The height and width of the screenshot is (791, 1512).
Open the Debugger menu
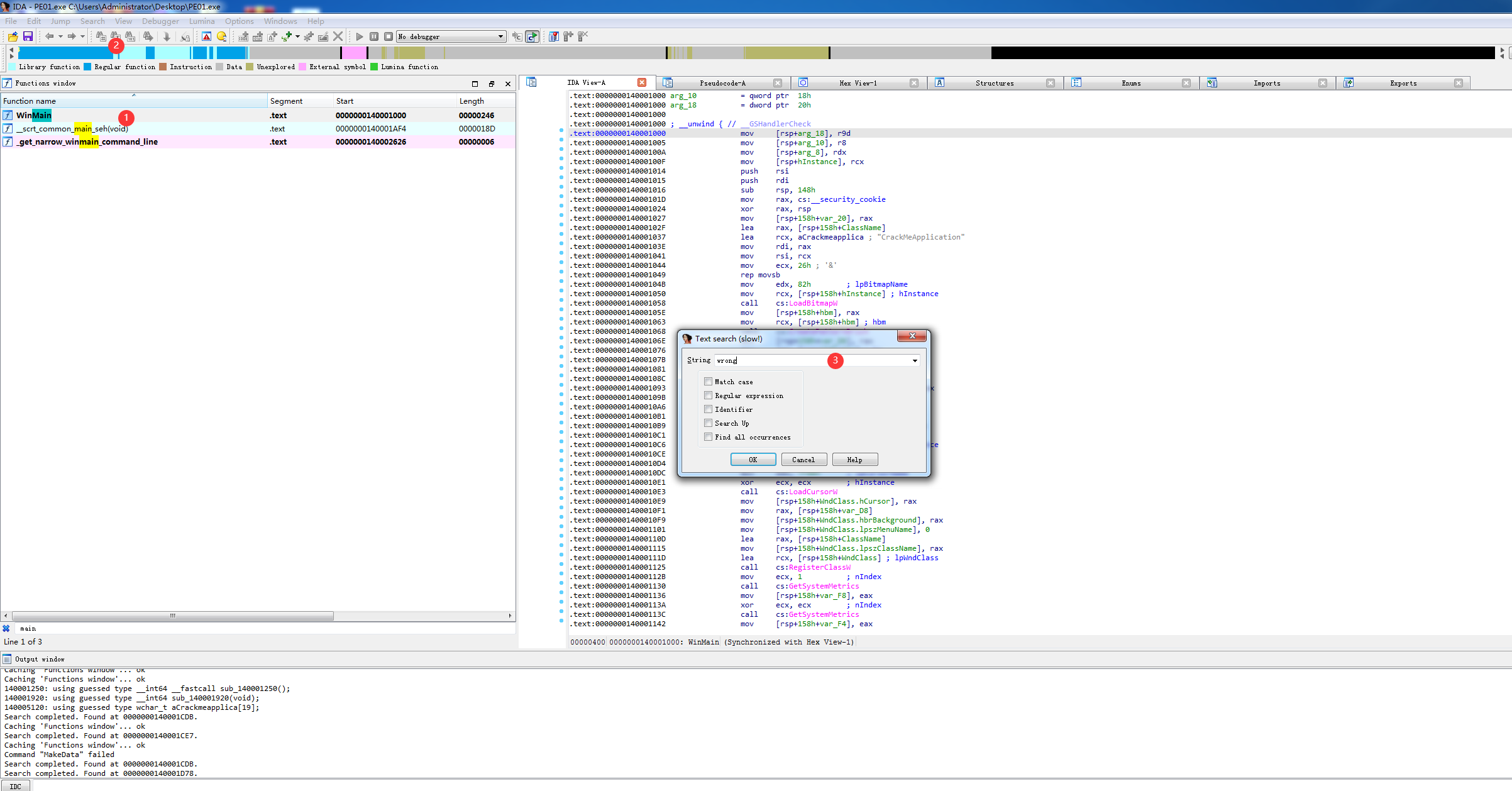[x=160, y=21]
